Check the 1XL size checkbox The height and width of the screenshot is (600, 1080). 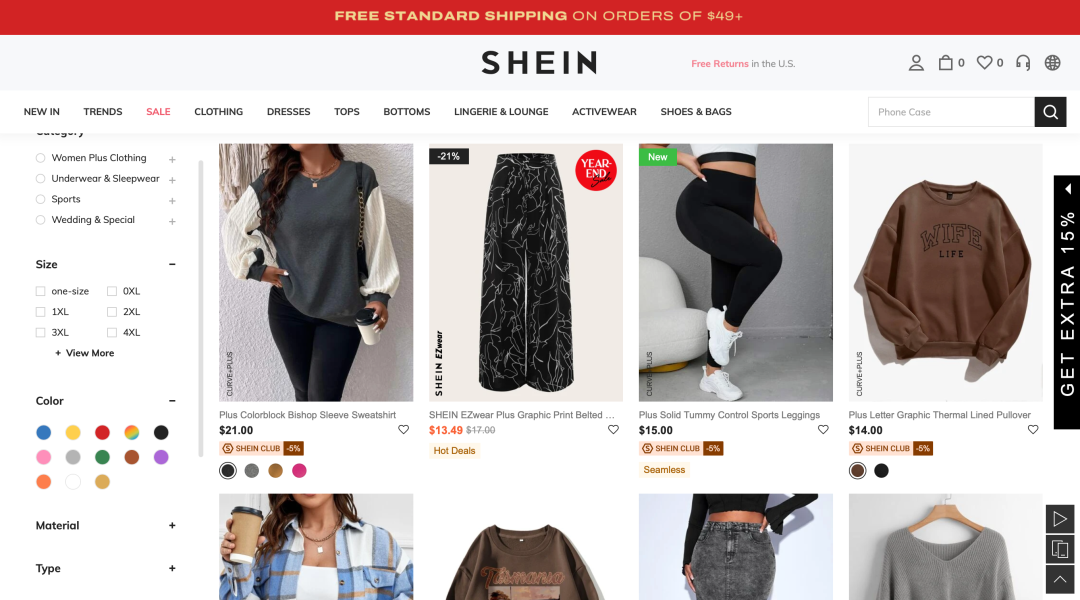pyautogui.click(x=41, y=312)
